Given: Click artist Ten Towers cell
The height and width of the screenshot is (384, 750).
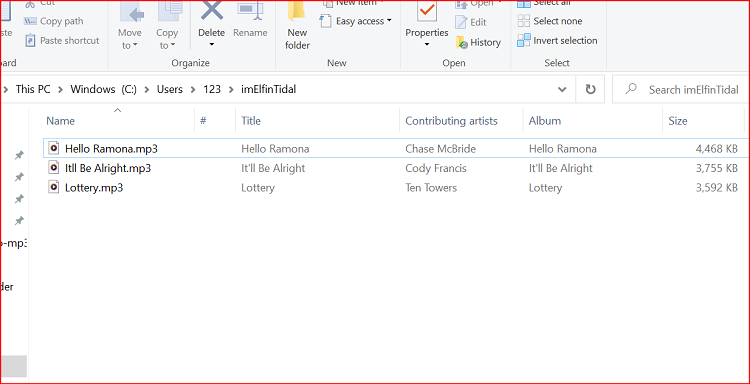Looking at the screenshot, I should [431, 188].
